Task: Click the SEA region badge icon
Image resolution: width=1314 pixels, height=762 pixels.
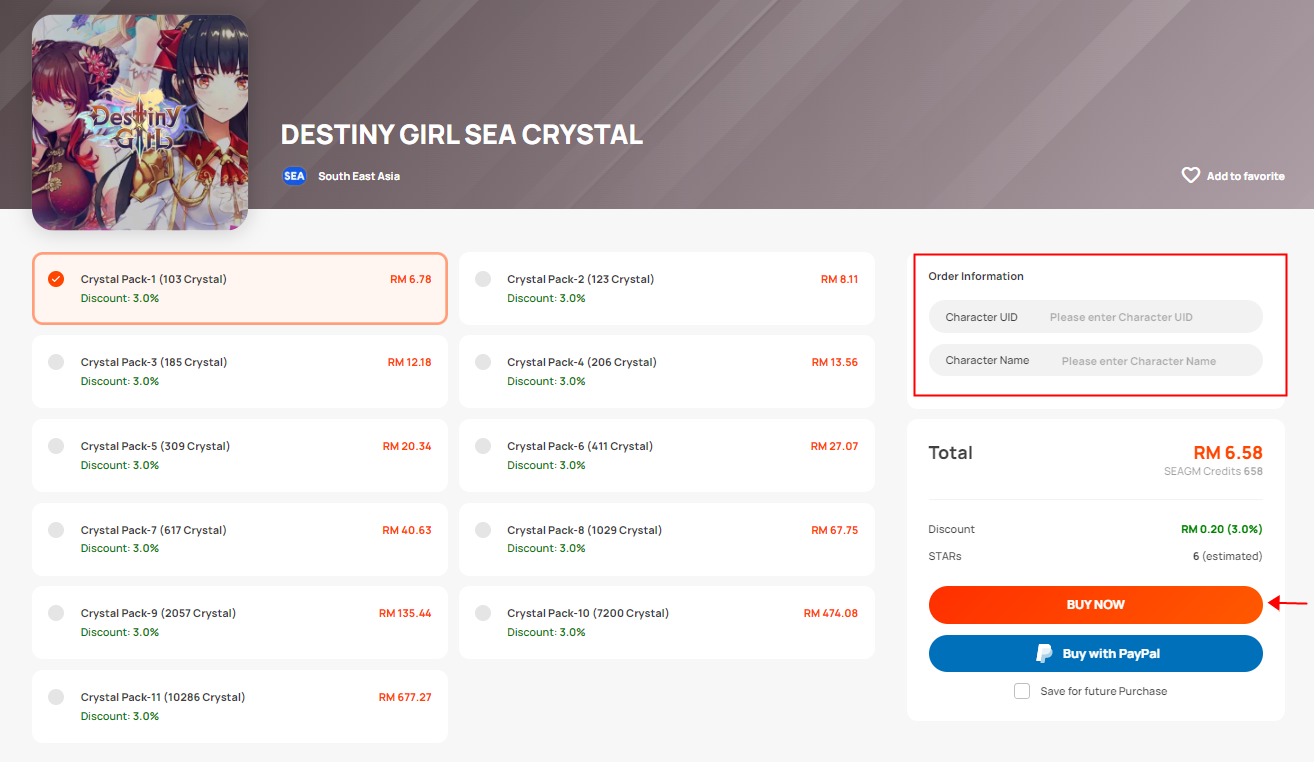Action: (294, 175)
